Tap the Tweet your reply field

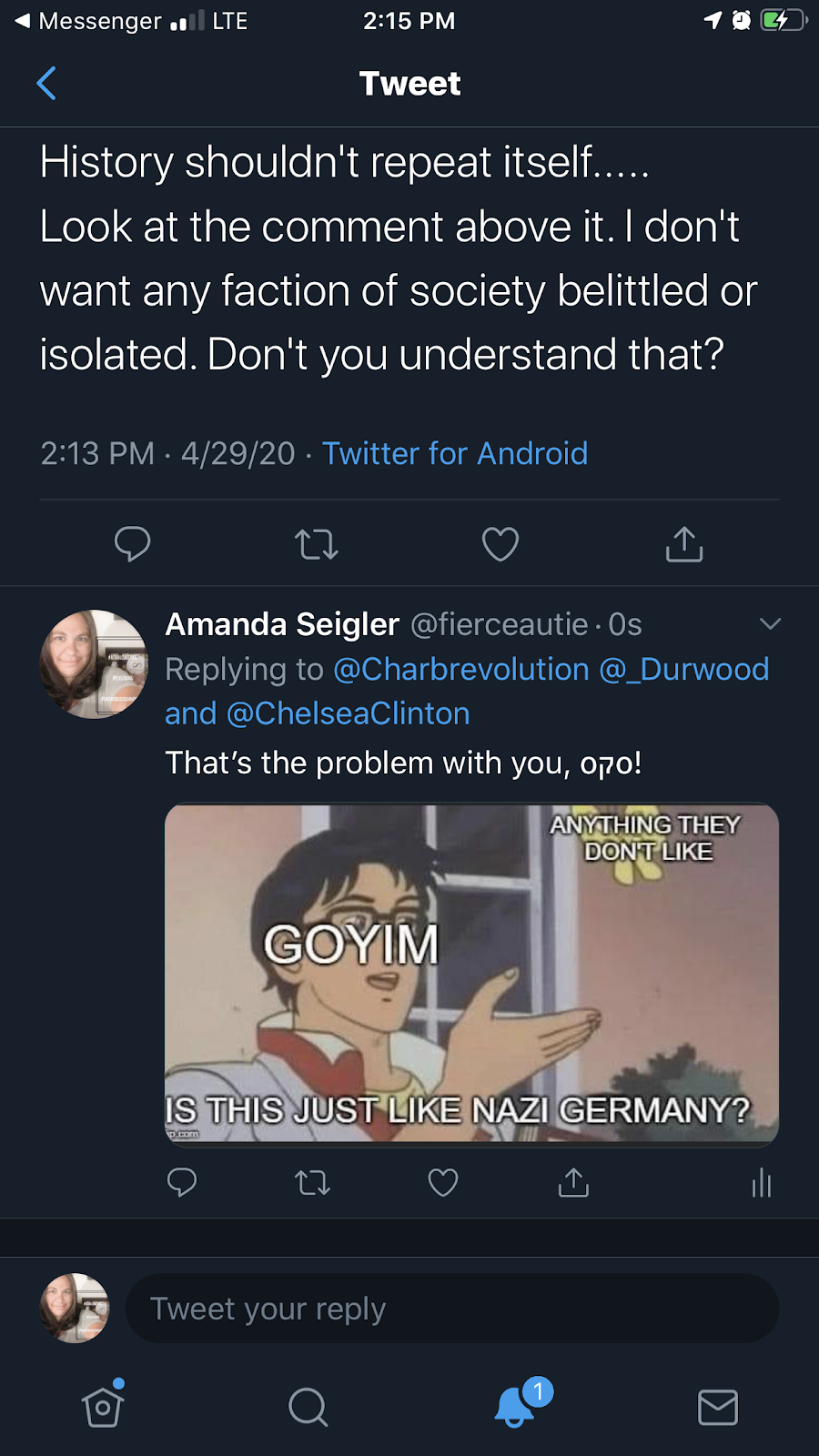click(451, 1309)
